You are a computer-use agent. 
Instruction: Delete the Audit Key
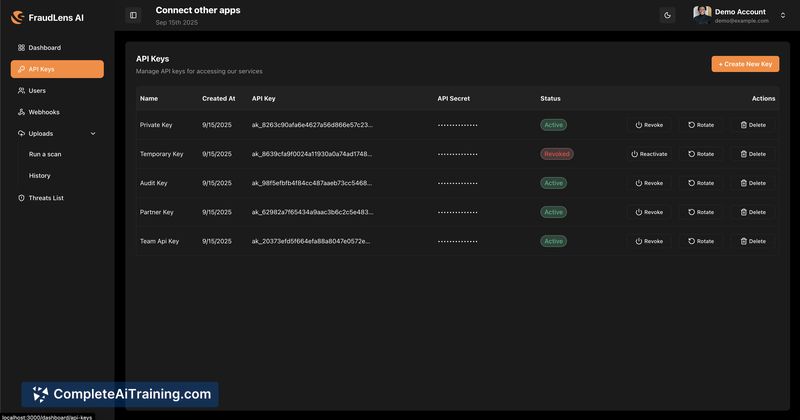point(753,183)
